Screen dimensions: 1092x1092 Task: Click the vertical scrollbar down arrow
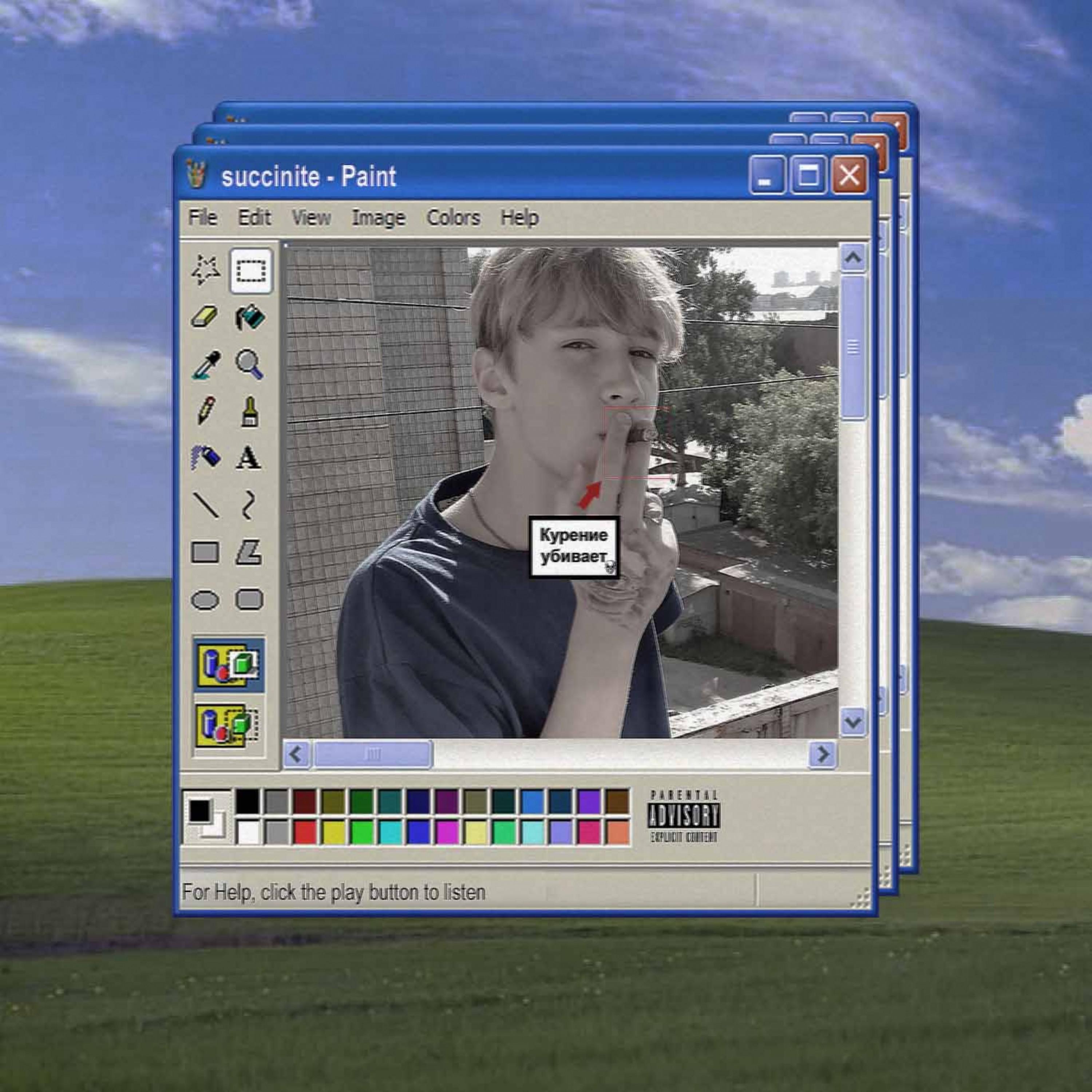coord(853,722)
